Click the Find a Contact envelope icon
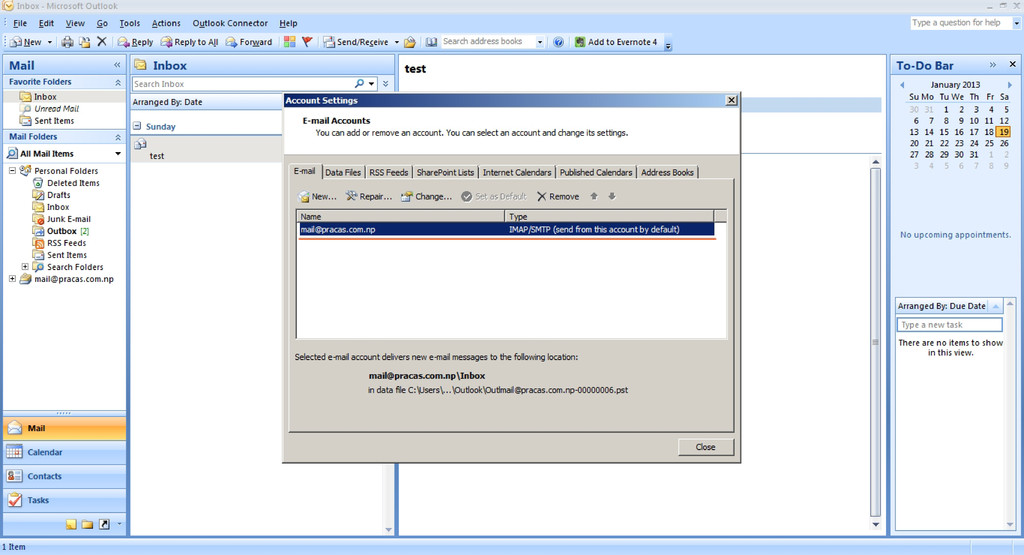The width and height of the screenshot is (1024, 555). click(x=409, y=42)
